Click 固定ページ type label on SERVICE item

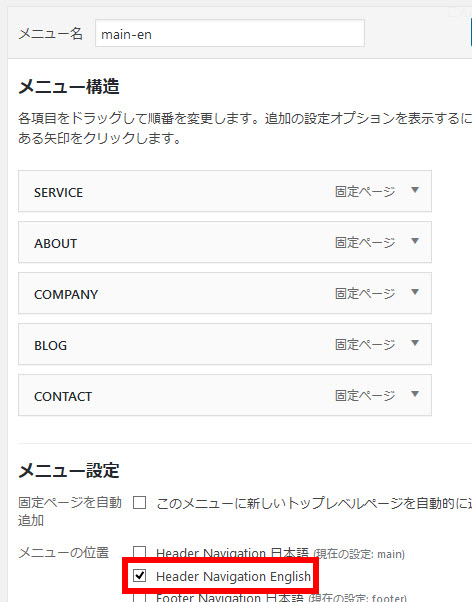tap(365, 191)
